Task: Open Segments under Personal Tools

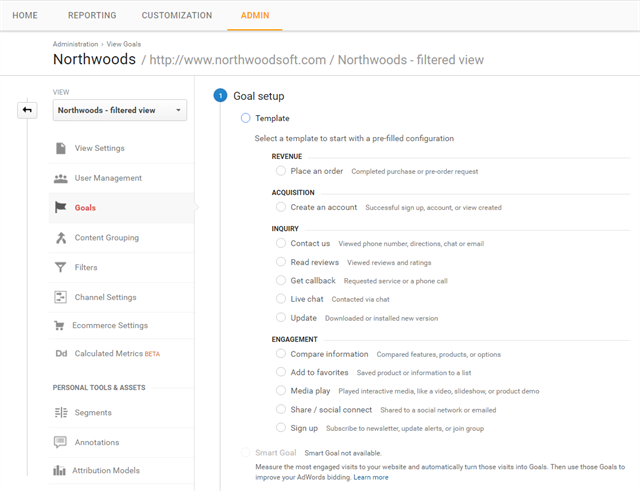Action: coord(93,412)
